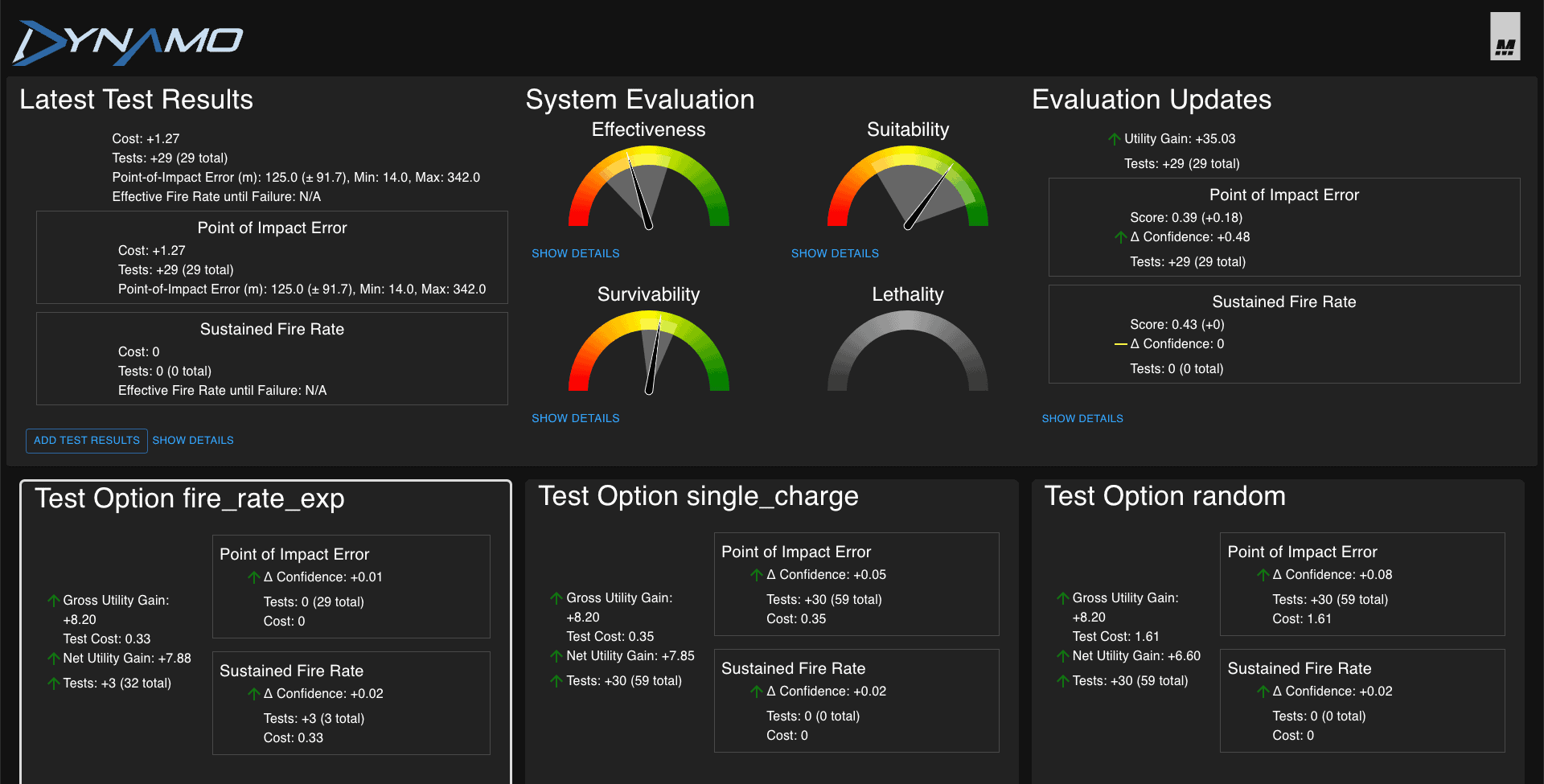This screenshot has width=1544, height=784.
Task: Expand Show Details under Suitability gauge
Action: (x=835, y=253)
